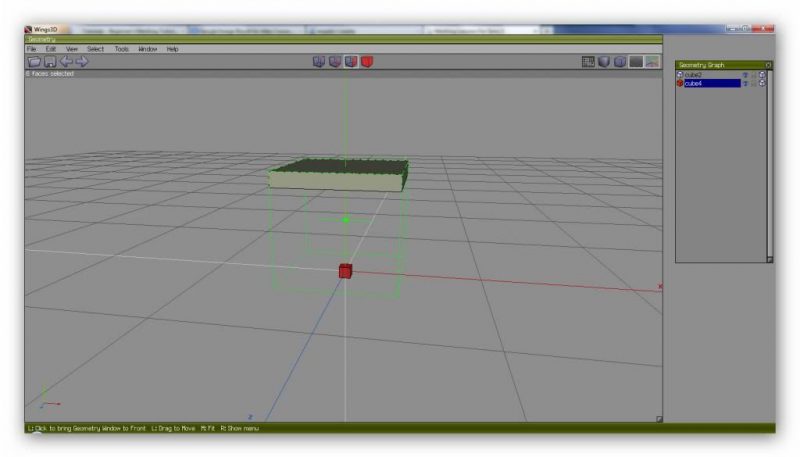Switch to Vertex selection mode
The width and height of the screenshot is (800, 457).
click(319, 62)
